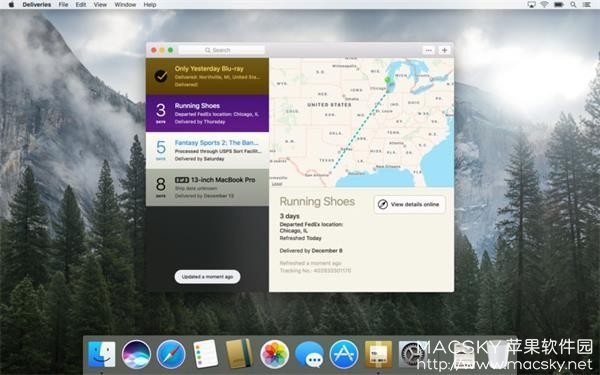This screenshot has width=600, height=375.
Task: Click the Search field in toolbar
Action: 222,50
